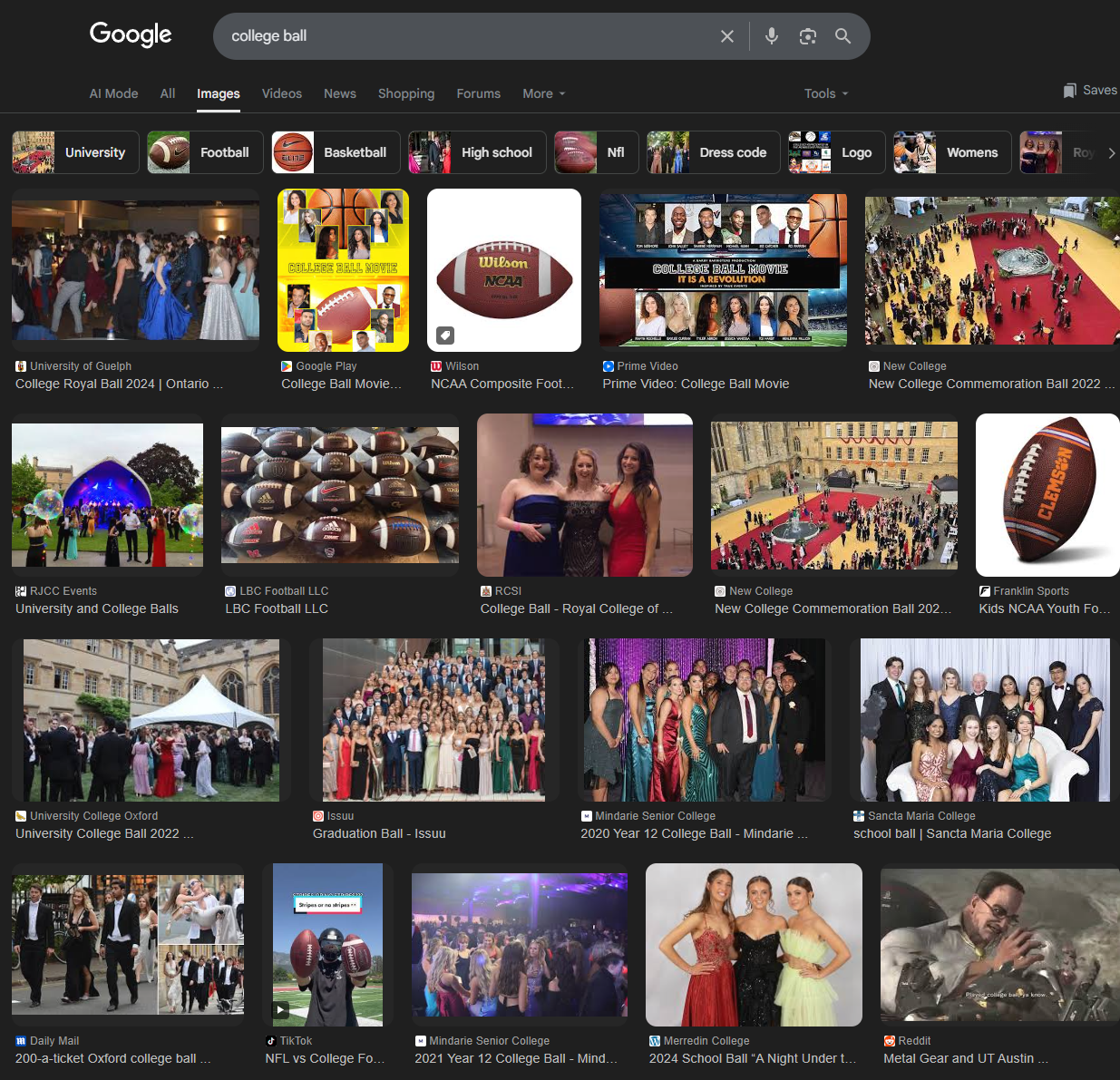Open RJCC Events blue stage image

tap(107, 495)
